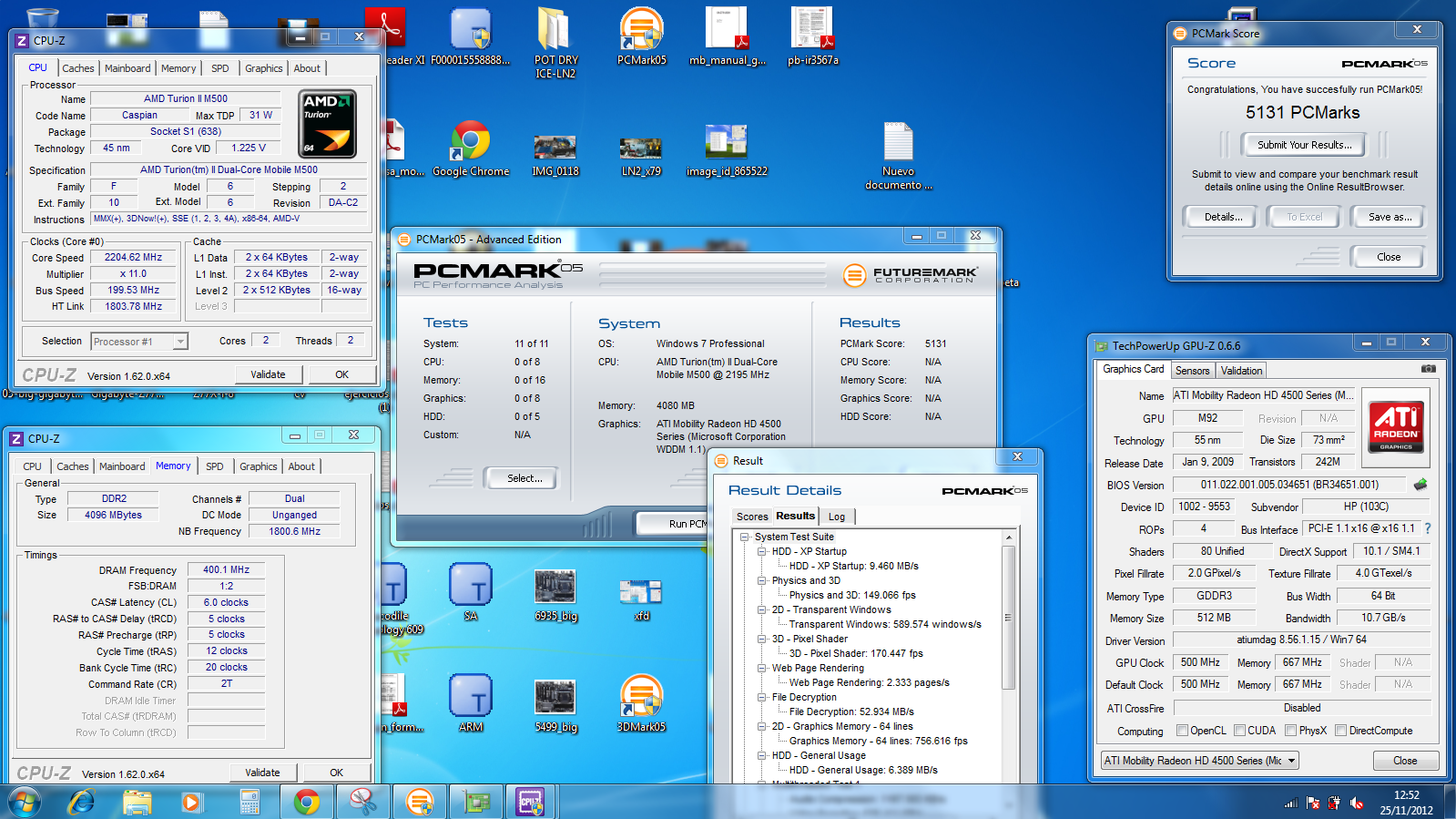The height and width of the screenshot is (819, 1456).
Task: Open the Log tab in Result Details
Action: click(836, 517)
